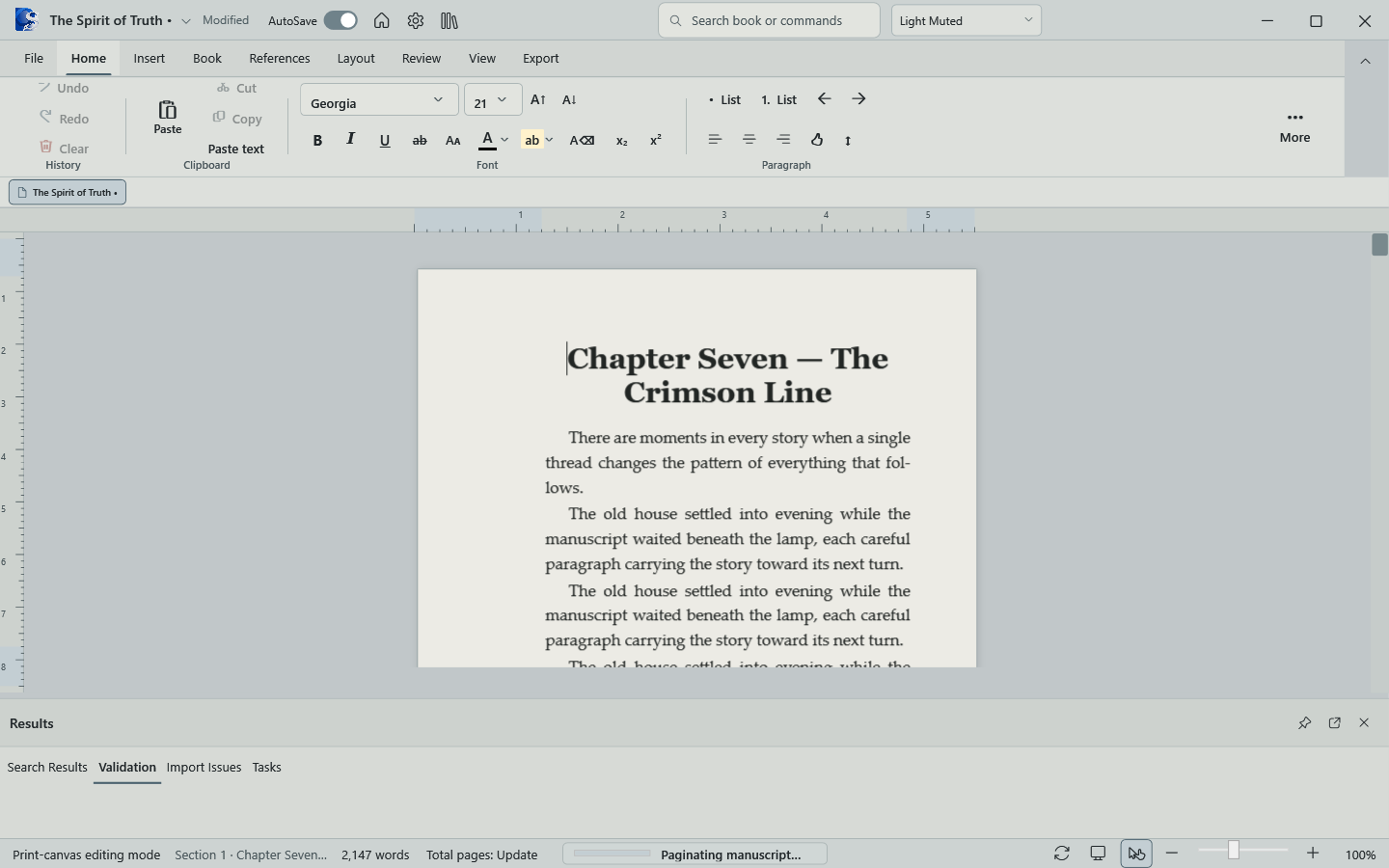
Task: Apply strikethrough formatting
Action: pos(420,140)
